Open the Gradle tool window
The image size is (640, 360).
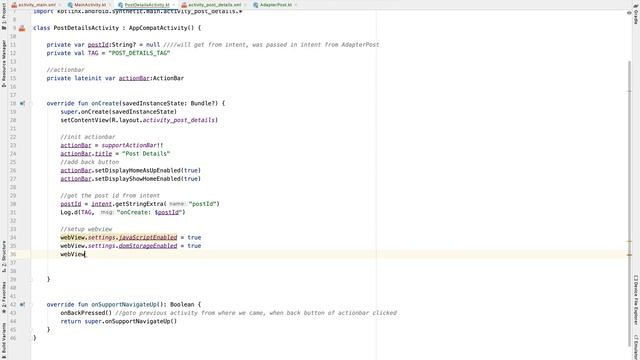click(x=636, y=14)
